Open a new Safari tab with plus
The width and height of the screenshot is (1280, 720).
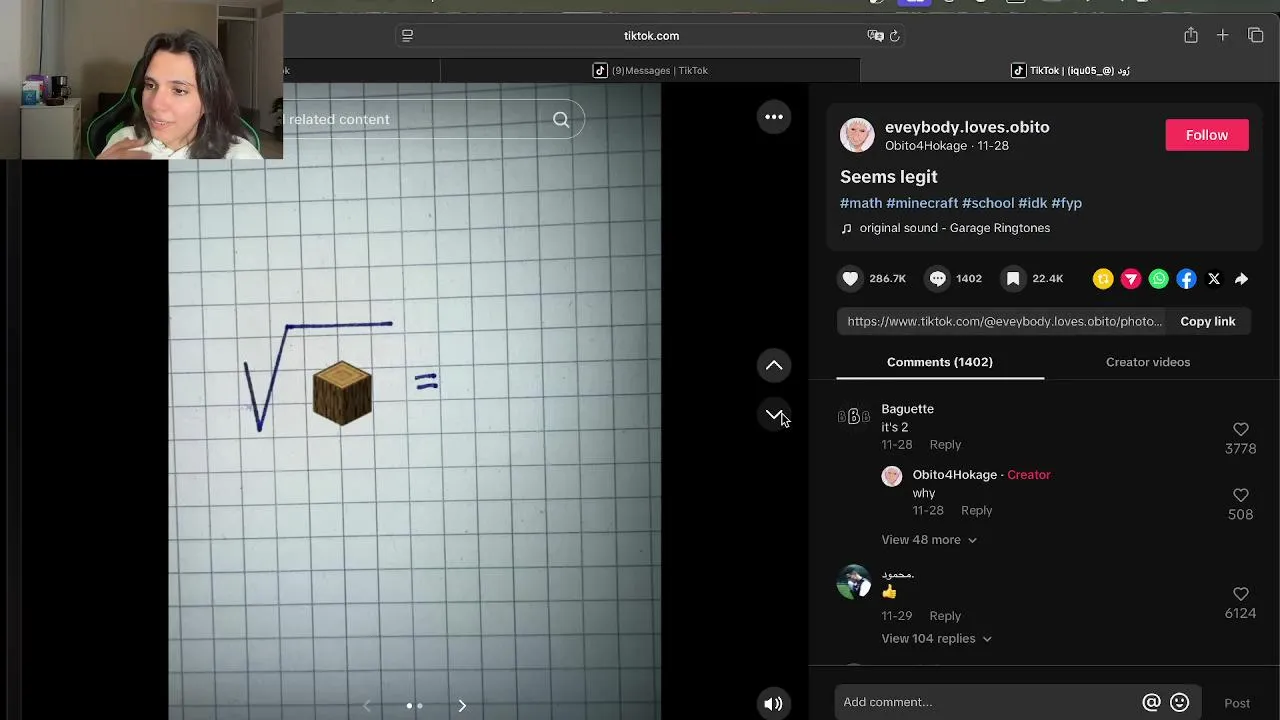pyautogui.click(x=1222, y=35)
